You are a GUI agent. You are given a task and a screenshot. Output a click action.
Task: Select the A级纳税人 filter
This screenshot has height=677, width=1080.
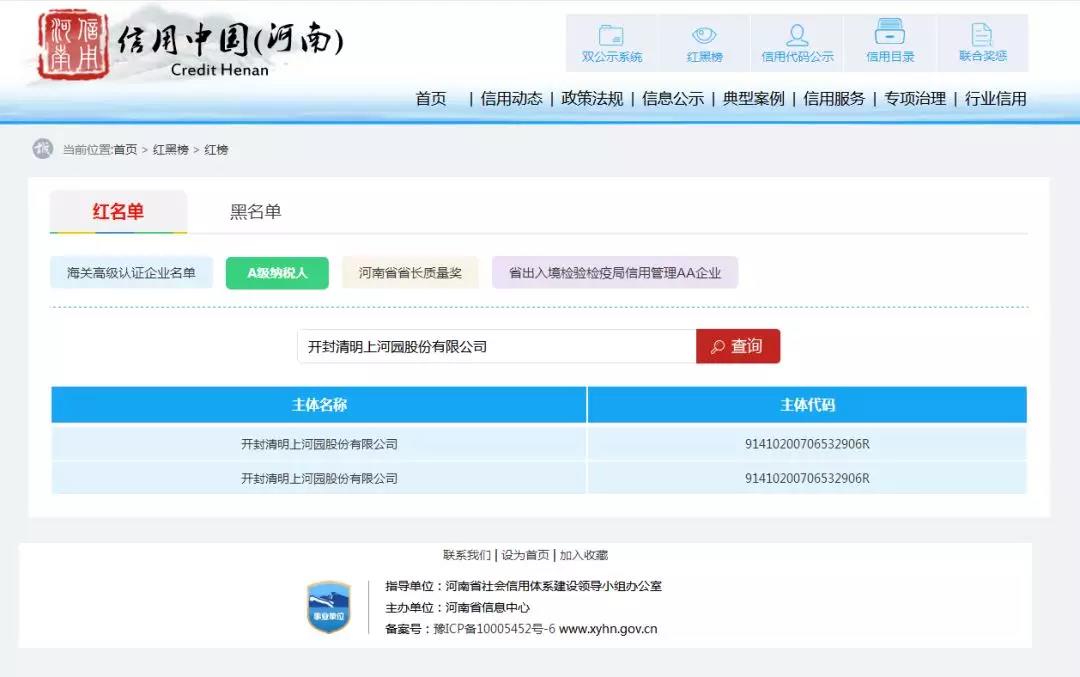277,273
